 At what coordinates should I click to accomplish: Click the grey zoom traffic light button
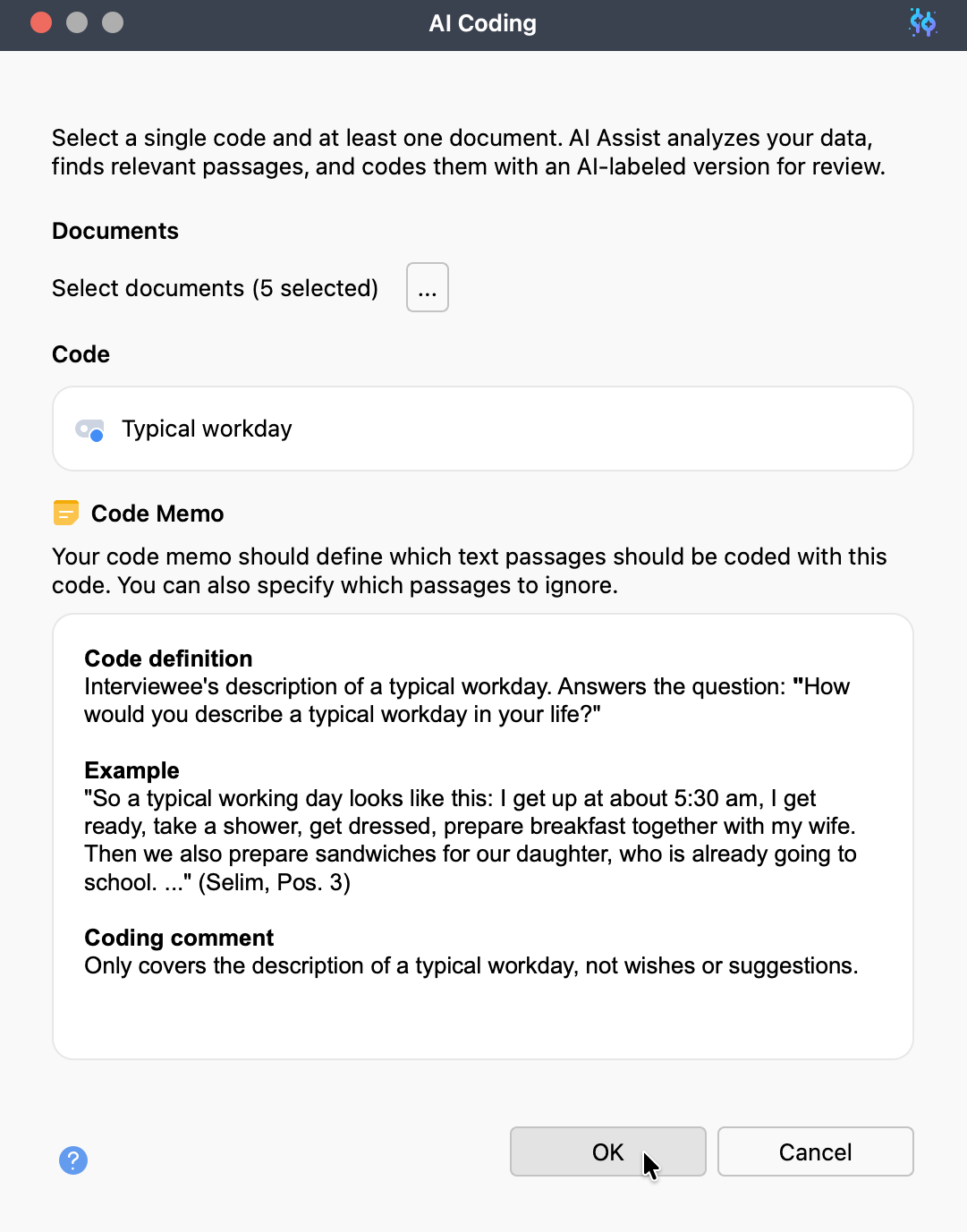pyautogui.click(x=112, y=21)
